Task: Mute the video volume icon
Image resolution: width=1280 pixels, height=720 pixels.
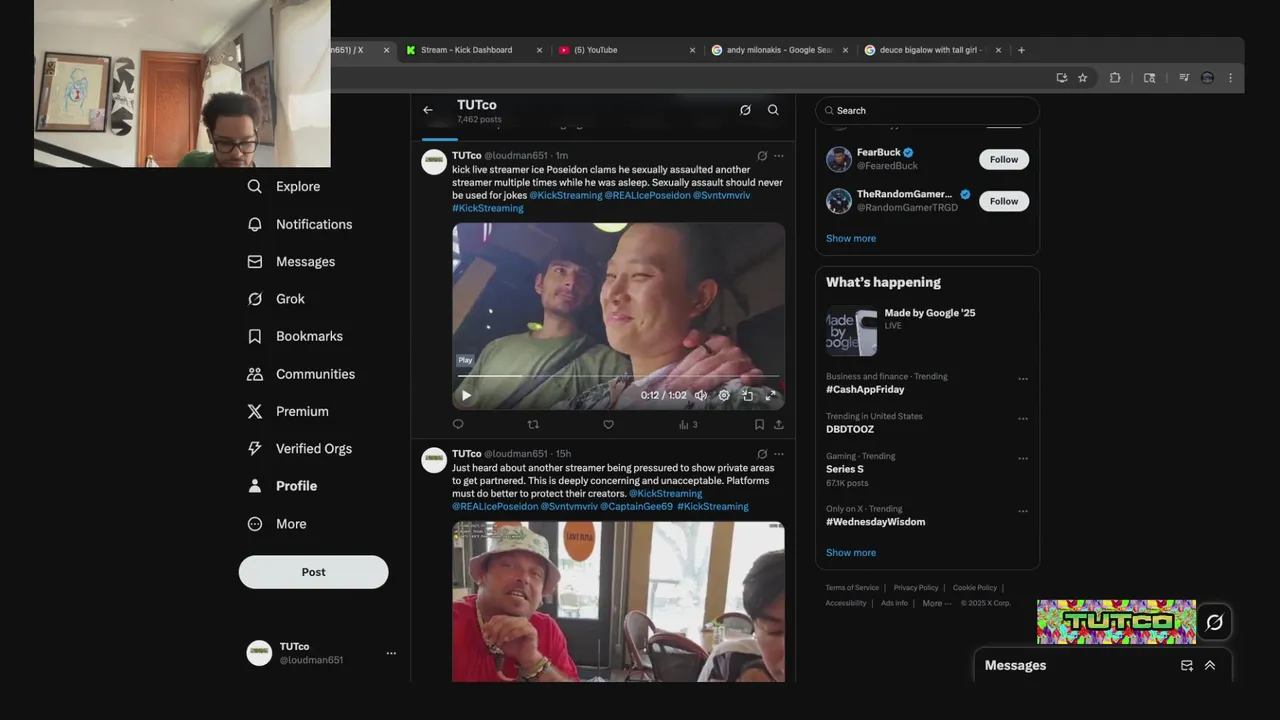Action: pos(701,395)
